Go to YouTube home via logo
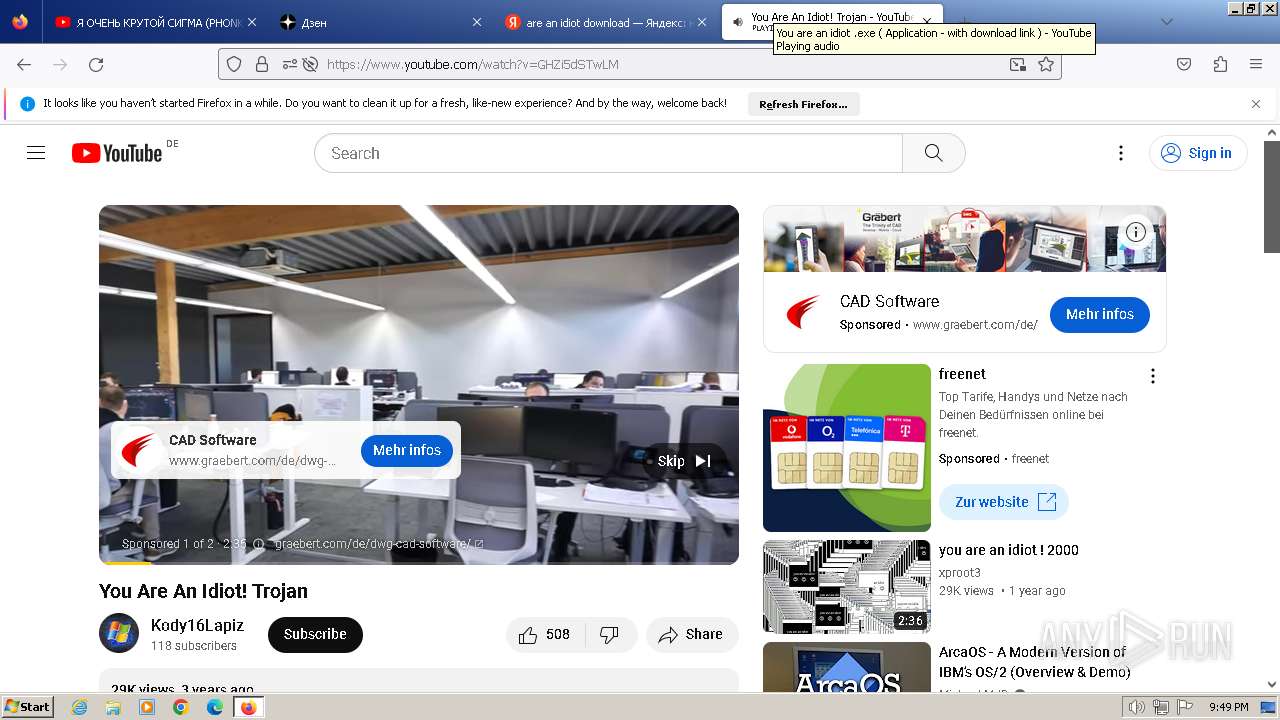Viewport: 1280px width, 720px height. 117,153
